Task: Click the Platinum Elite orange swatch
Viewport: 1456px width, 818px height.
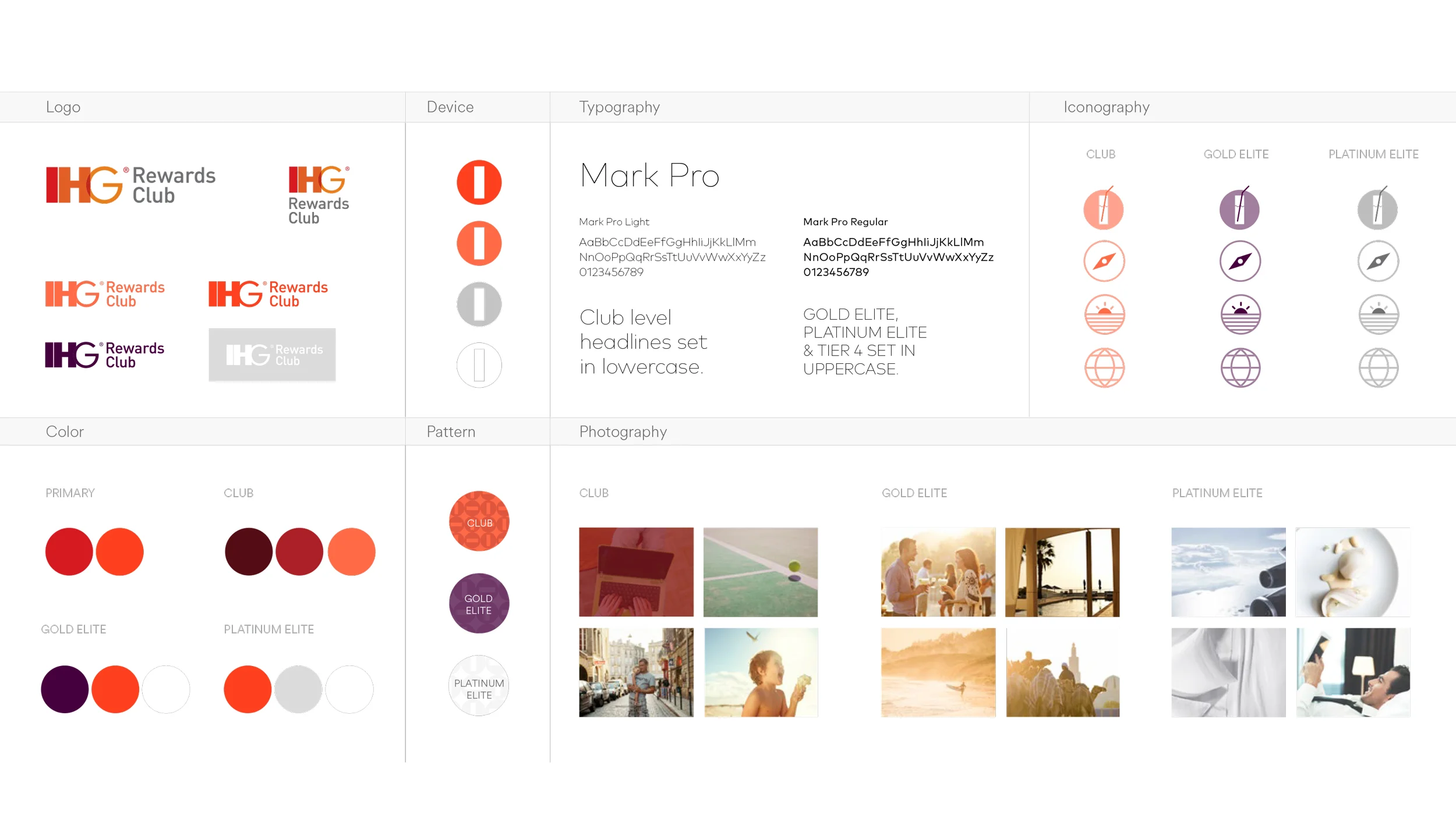Action: point(248,689)
